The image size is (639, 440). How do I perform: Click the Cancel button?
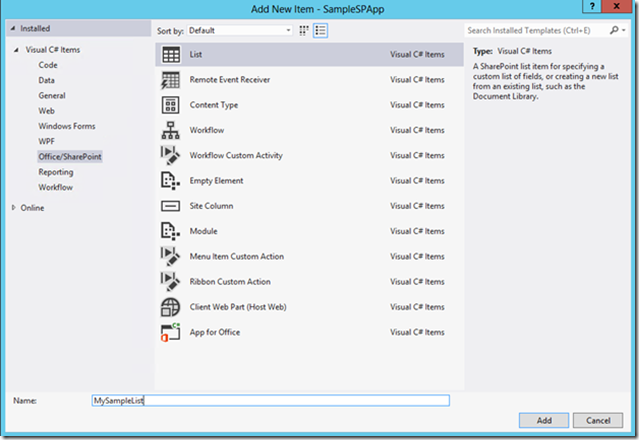click(598, 420)
